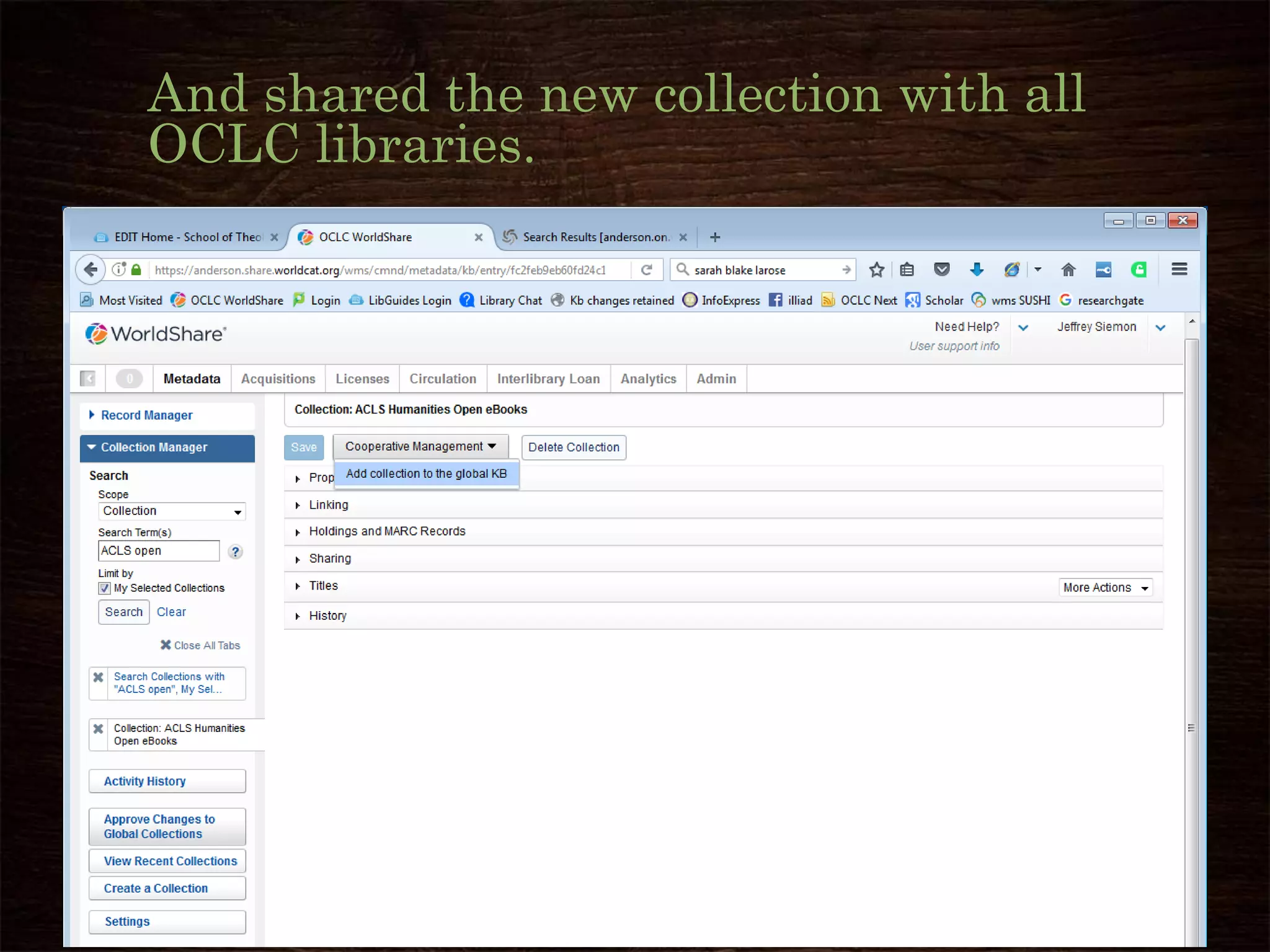
Task: Open new tab with the plus icon
Action: click(715, 237)
